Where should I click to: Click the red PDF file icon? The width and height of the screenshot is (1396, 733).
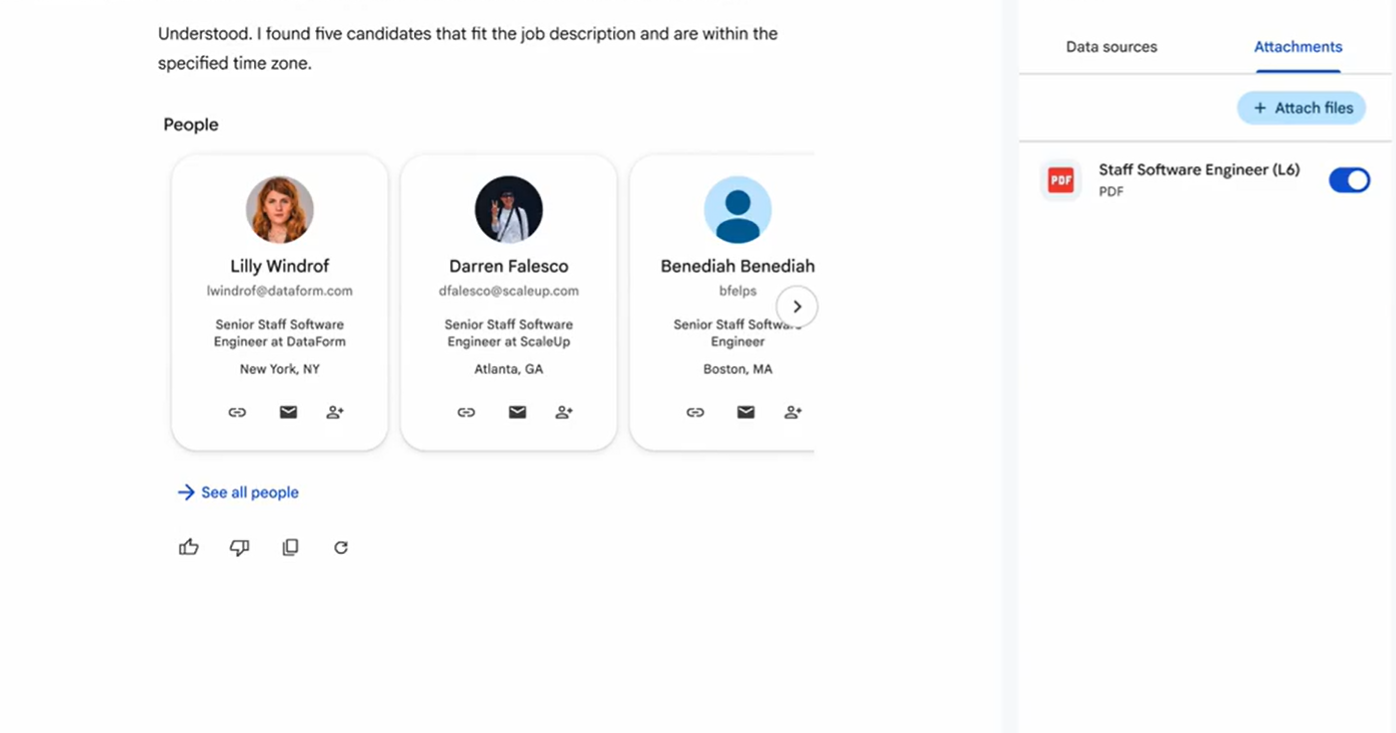[x=1060, y=180]
